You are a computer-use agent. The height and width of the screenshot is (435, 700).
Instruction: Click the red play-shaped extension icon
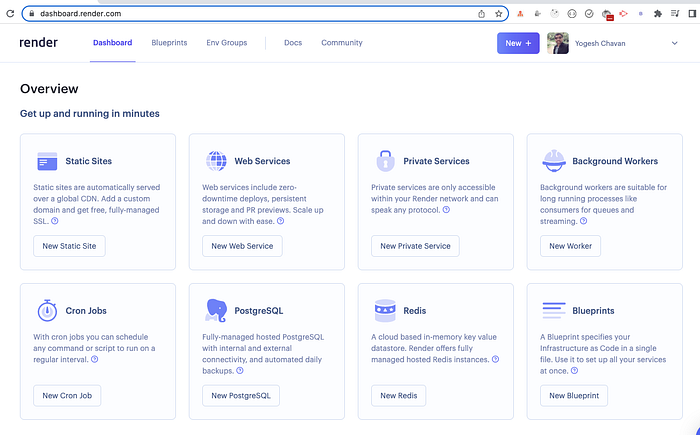624,14
